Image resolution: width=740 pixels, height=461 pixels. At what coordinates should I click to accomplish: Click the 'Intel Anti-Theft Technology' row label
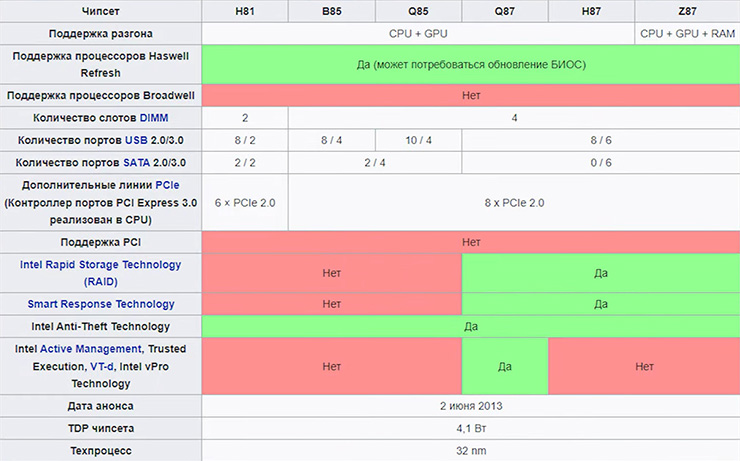click(x=101, y=327)
